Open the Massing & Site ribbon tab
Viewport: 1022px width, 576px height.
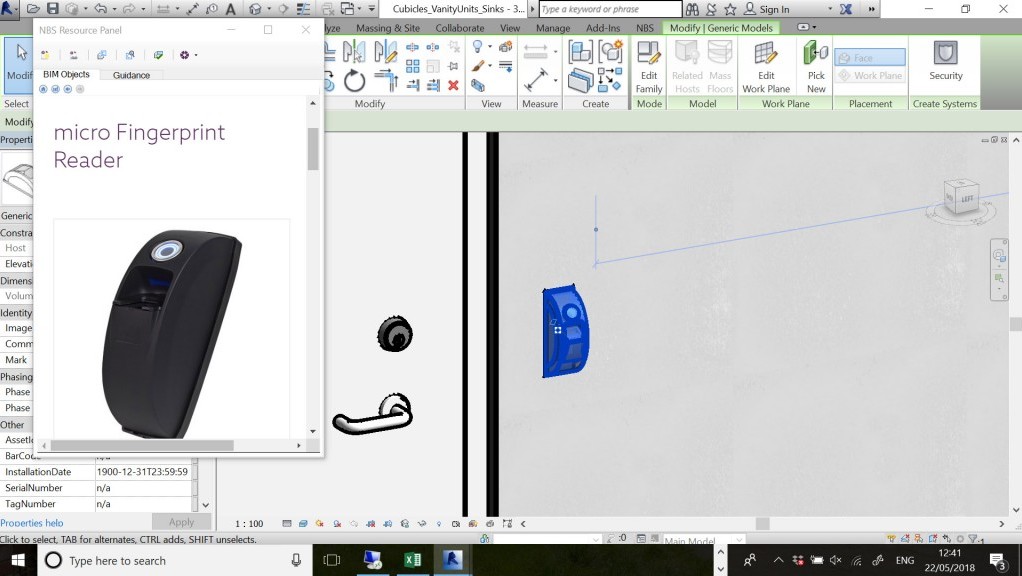pyautogui.click(x=387, y=28)
